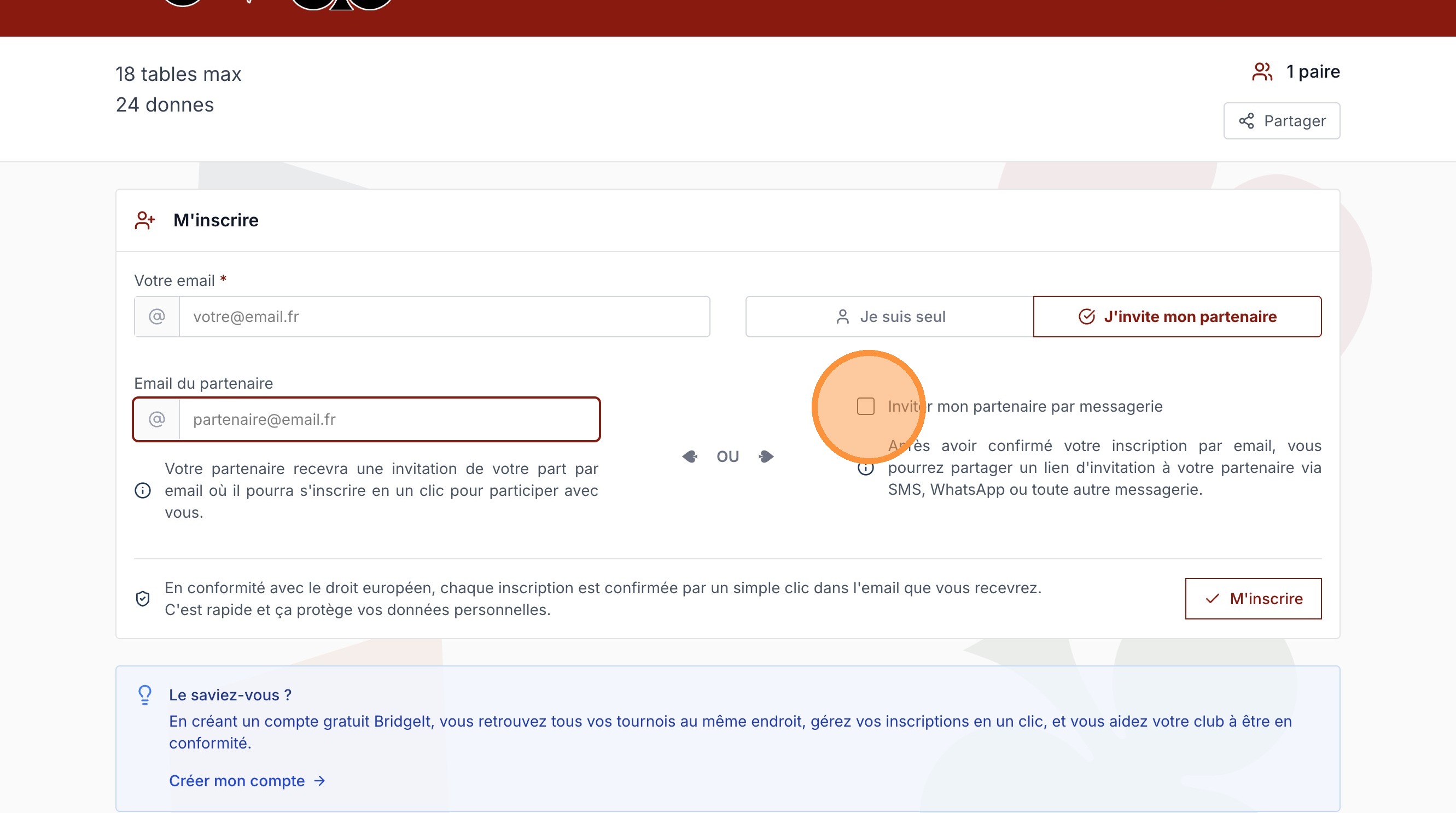This screenshot has width=1456, height=813.
Task: Click the checkmark icon in J'invite mon partenaire
Action: (1086, 317)
